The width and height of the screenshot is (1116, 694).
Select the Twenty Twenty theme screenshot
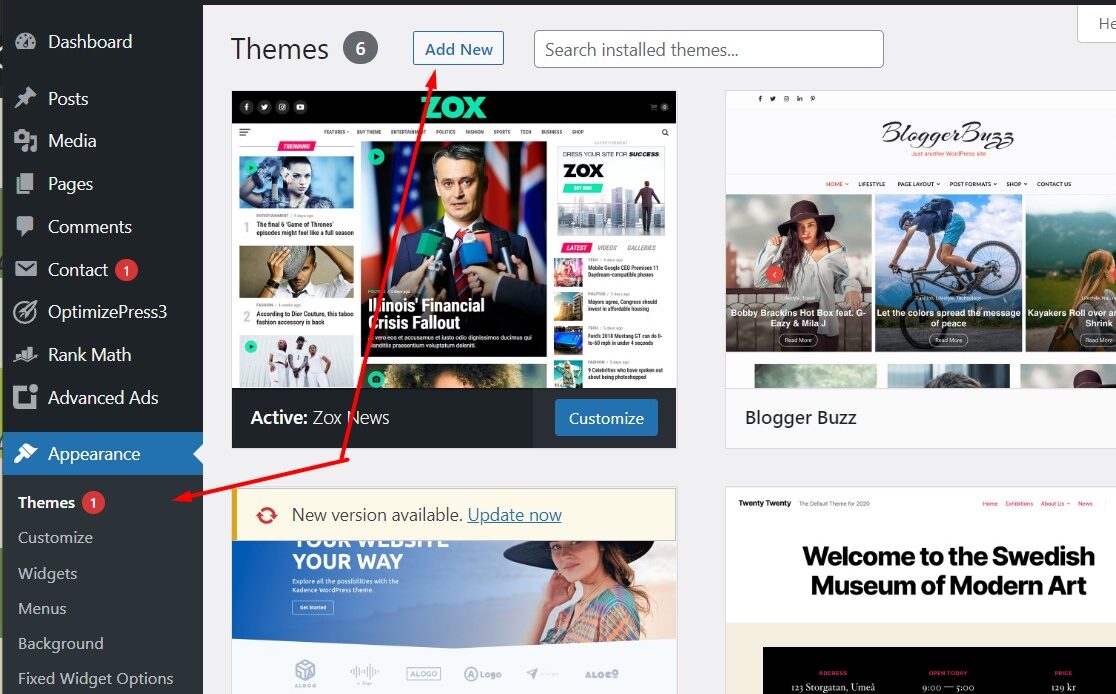tap(921, 591)
